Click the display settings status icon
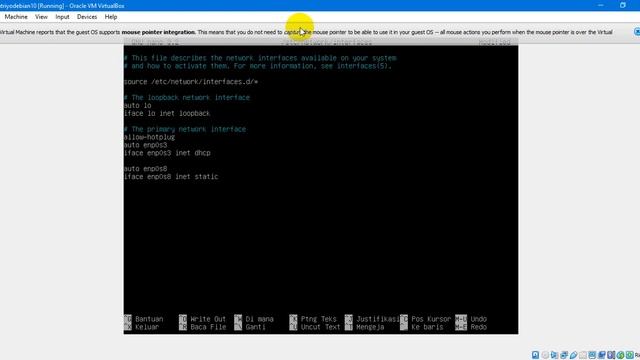Image resolution: width=640 pixels, height=360 pixels. pos(592,355)
